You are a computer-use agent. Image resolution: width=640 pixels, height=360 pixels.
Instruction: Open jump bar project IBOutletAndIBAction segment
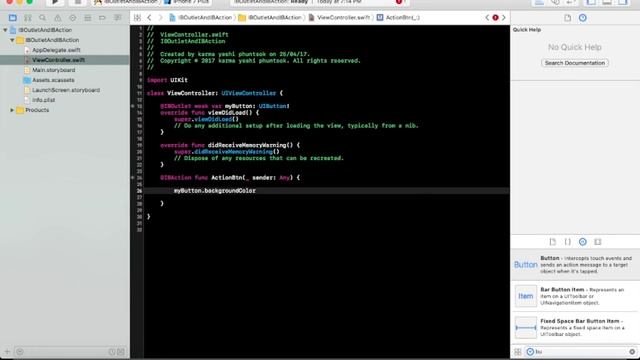(x=200, y=18)
